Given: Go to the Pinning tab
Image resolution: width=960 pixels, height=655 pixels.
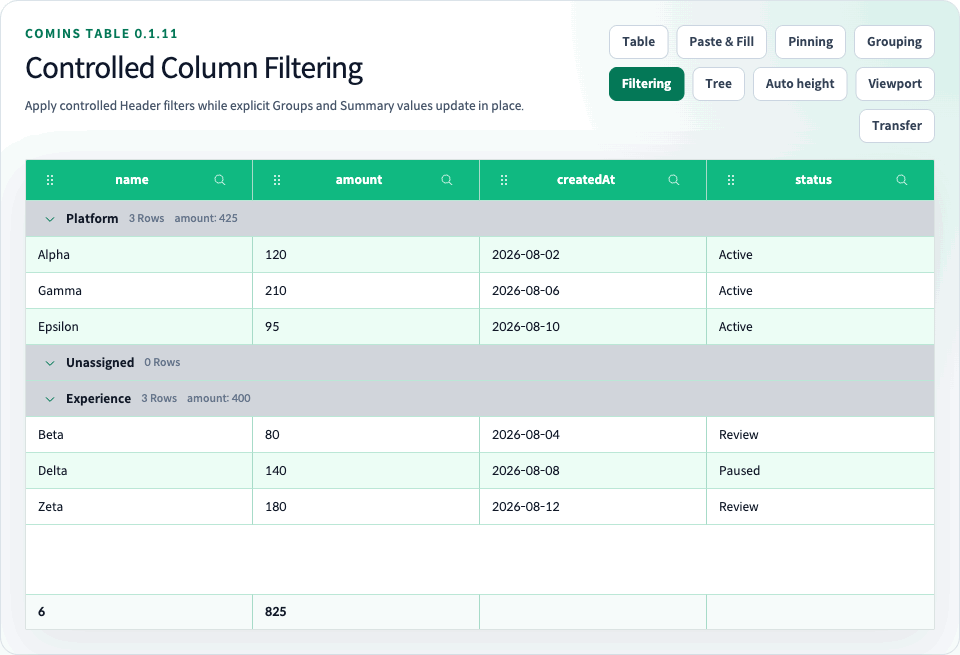Looking at the screenshot, I should click(x=810, y=42).
